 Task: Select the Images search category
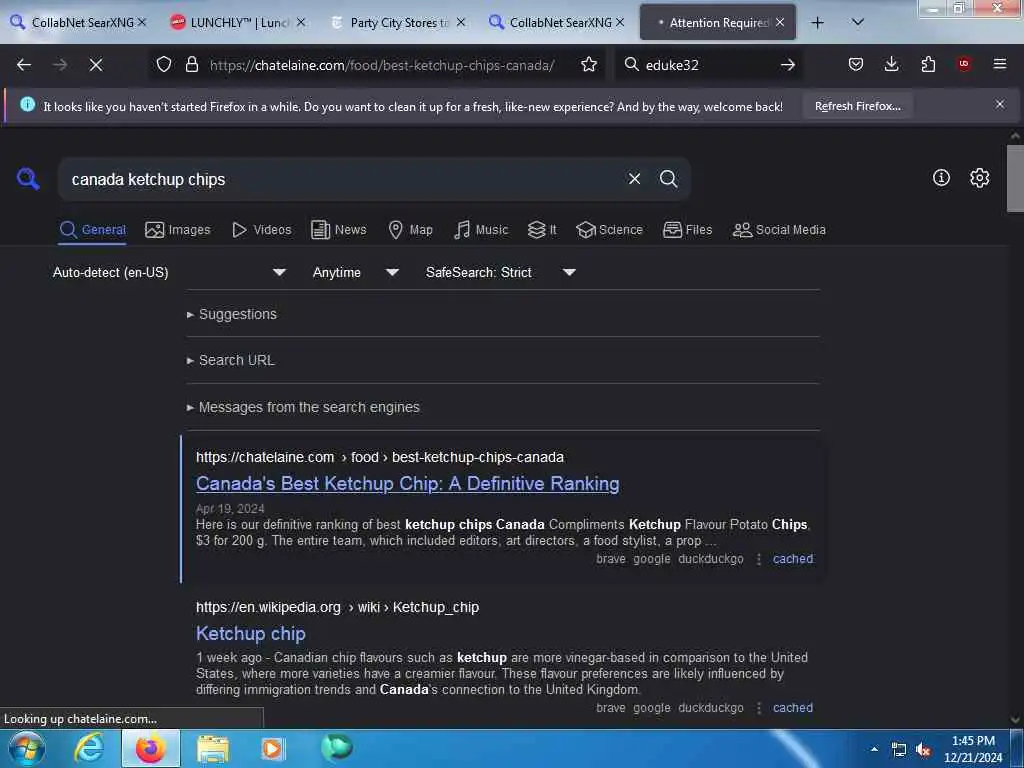pyautogui.click(x=178, y=230)
